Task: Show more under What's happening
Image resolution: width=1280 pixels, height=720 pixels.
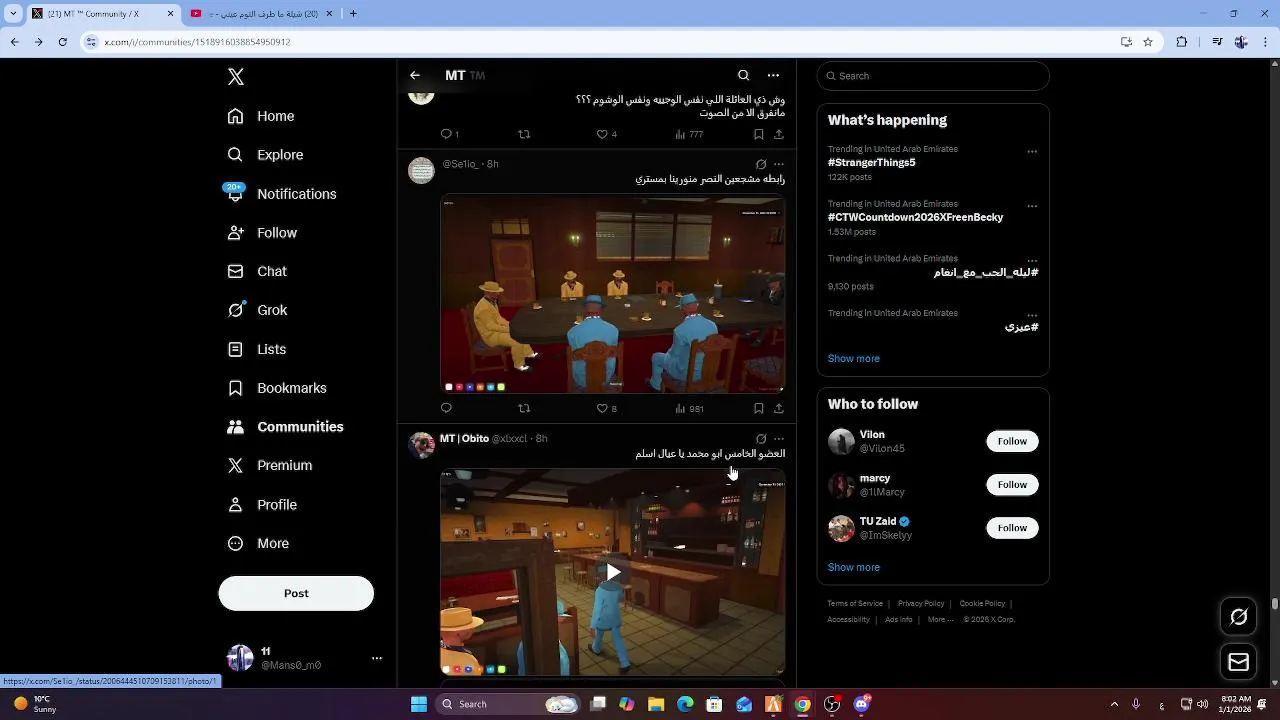Action: (x=853, y=358)
